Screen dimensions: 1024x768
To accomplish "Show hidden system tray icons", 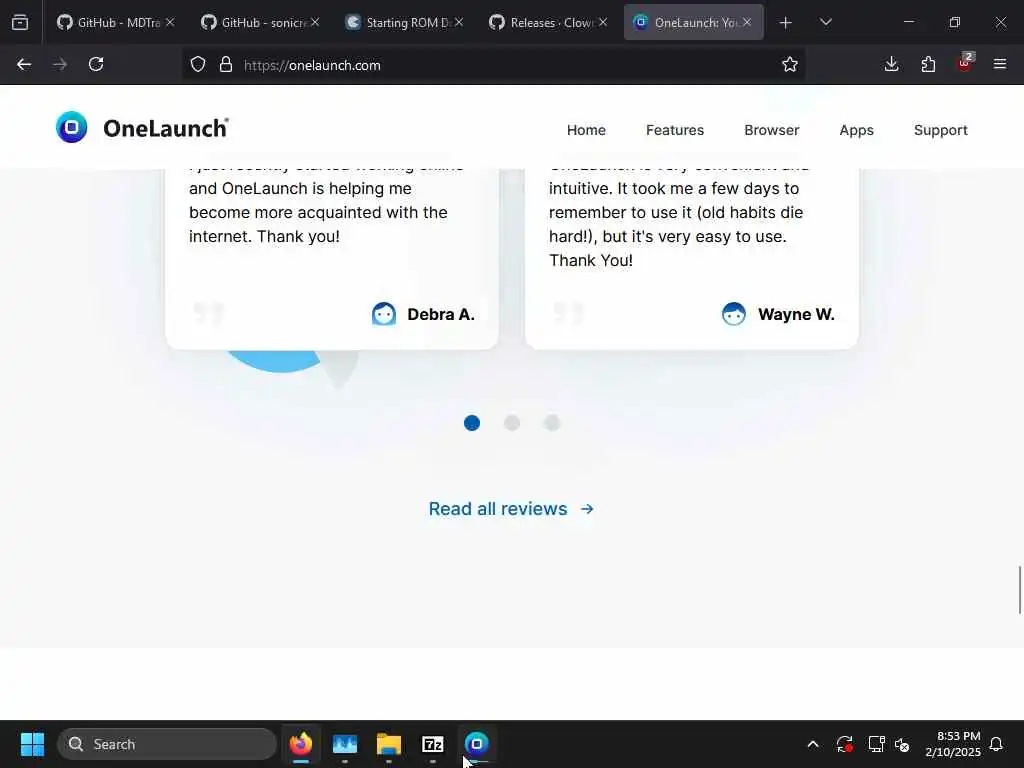I will (813, 744).
